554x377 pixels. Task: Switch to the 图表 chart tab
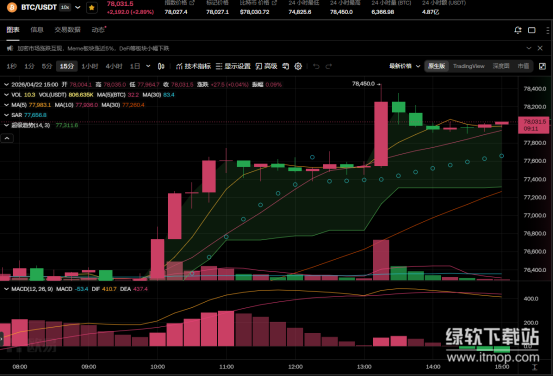point(13,30)
